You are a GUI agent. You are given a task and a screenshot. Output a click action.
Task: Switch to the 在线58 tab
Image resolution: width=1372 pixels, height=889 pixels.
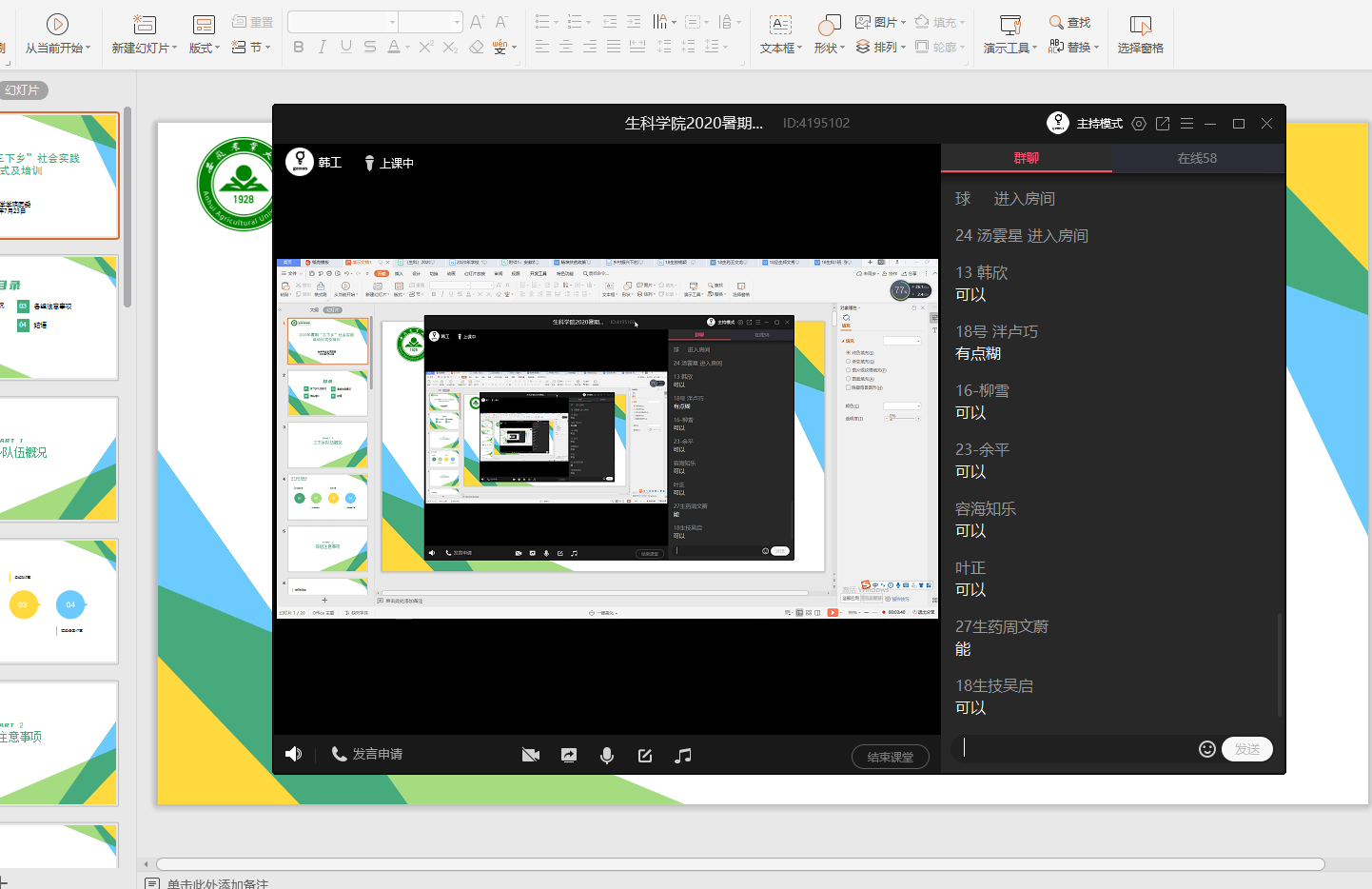[1197, 158]
